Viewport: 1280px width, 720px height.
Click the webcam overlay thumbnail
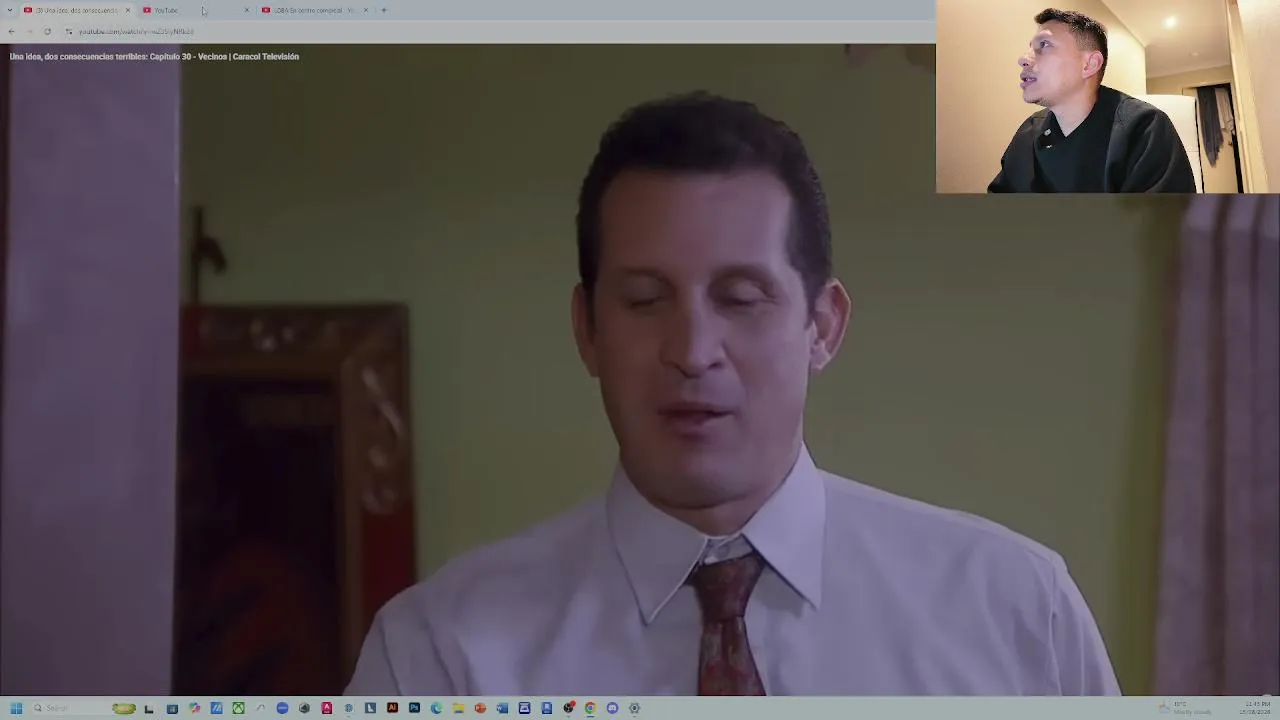(x=1108, y=96)
